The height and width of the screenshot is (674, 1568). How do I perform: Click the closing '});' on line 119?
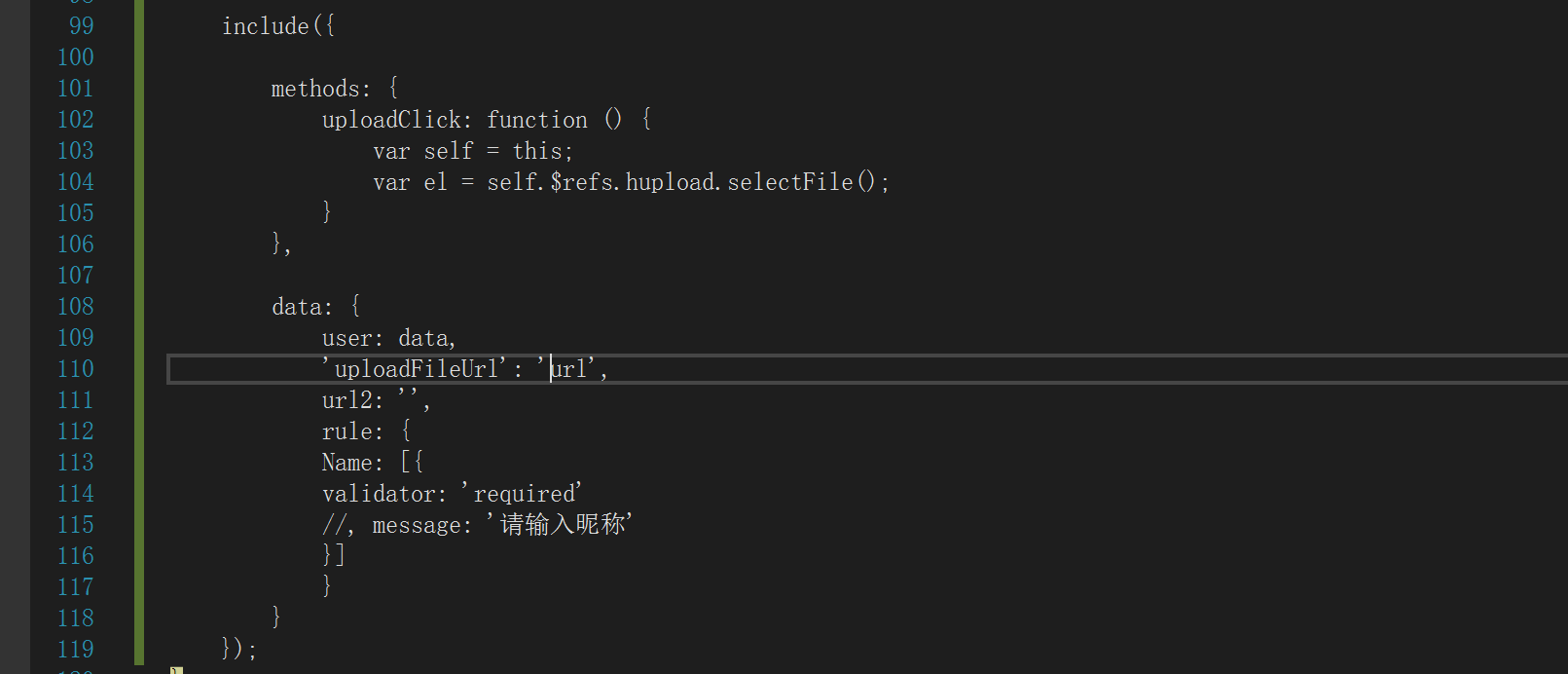pos(239,649)
